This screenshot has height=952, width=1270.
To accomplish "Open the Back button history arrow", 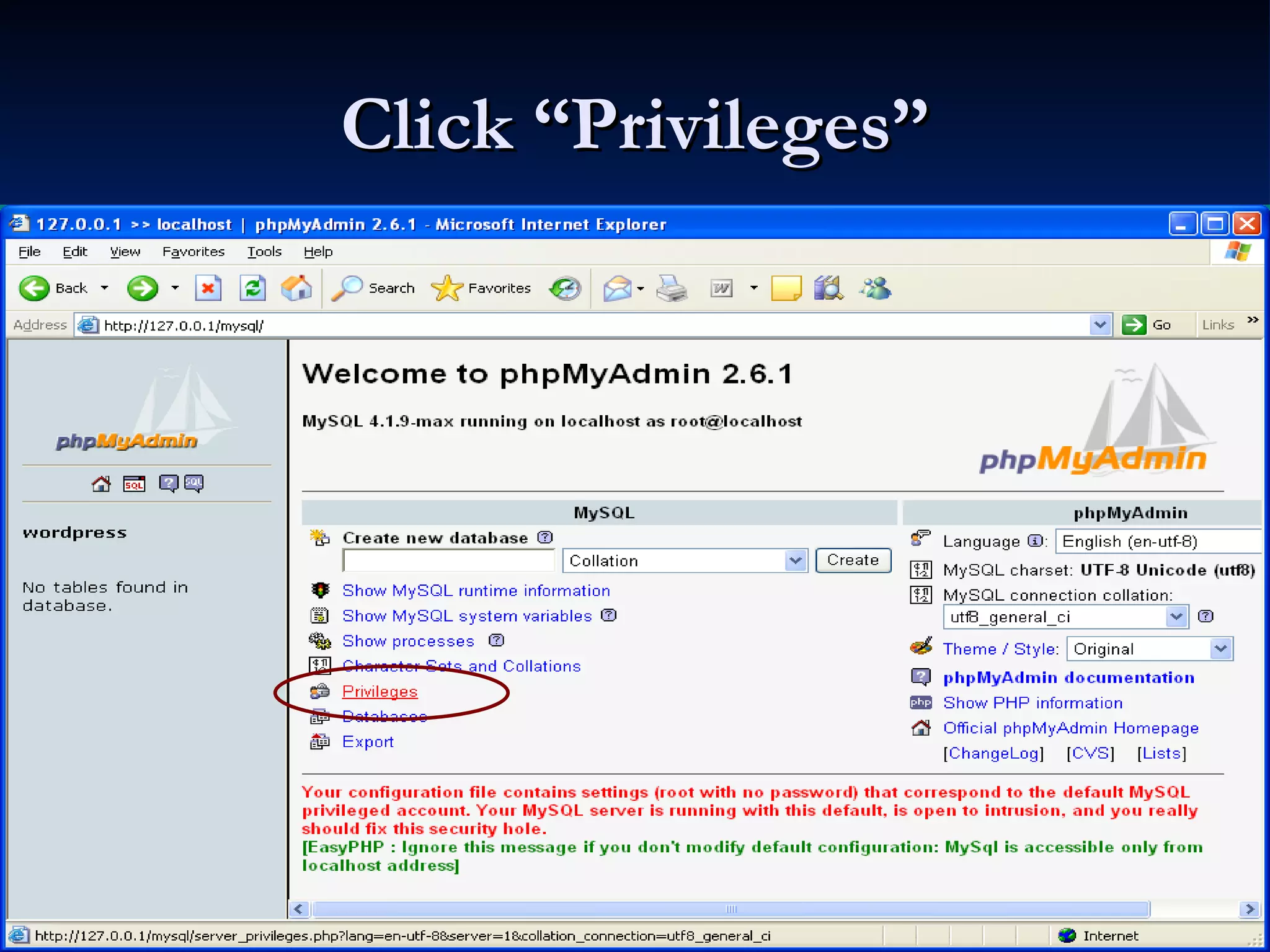I will tap(105, 288).
